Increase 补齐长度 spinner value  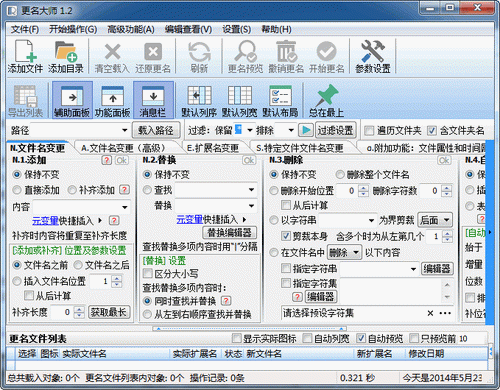tap(79, 309)
